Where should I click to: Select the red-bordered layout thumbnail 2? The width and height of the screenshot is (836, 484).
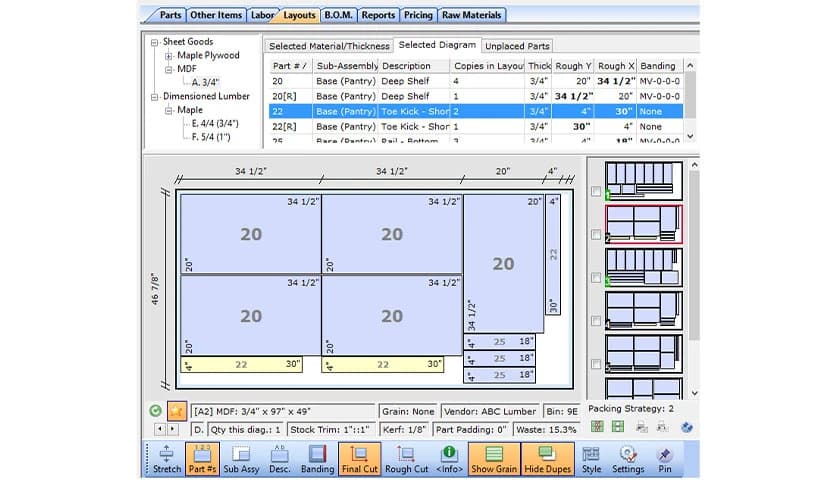click(x=644, y=224)
